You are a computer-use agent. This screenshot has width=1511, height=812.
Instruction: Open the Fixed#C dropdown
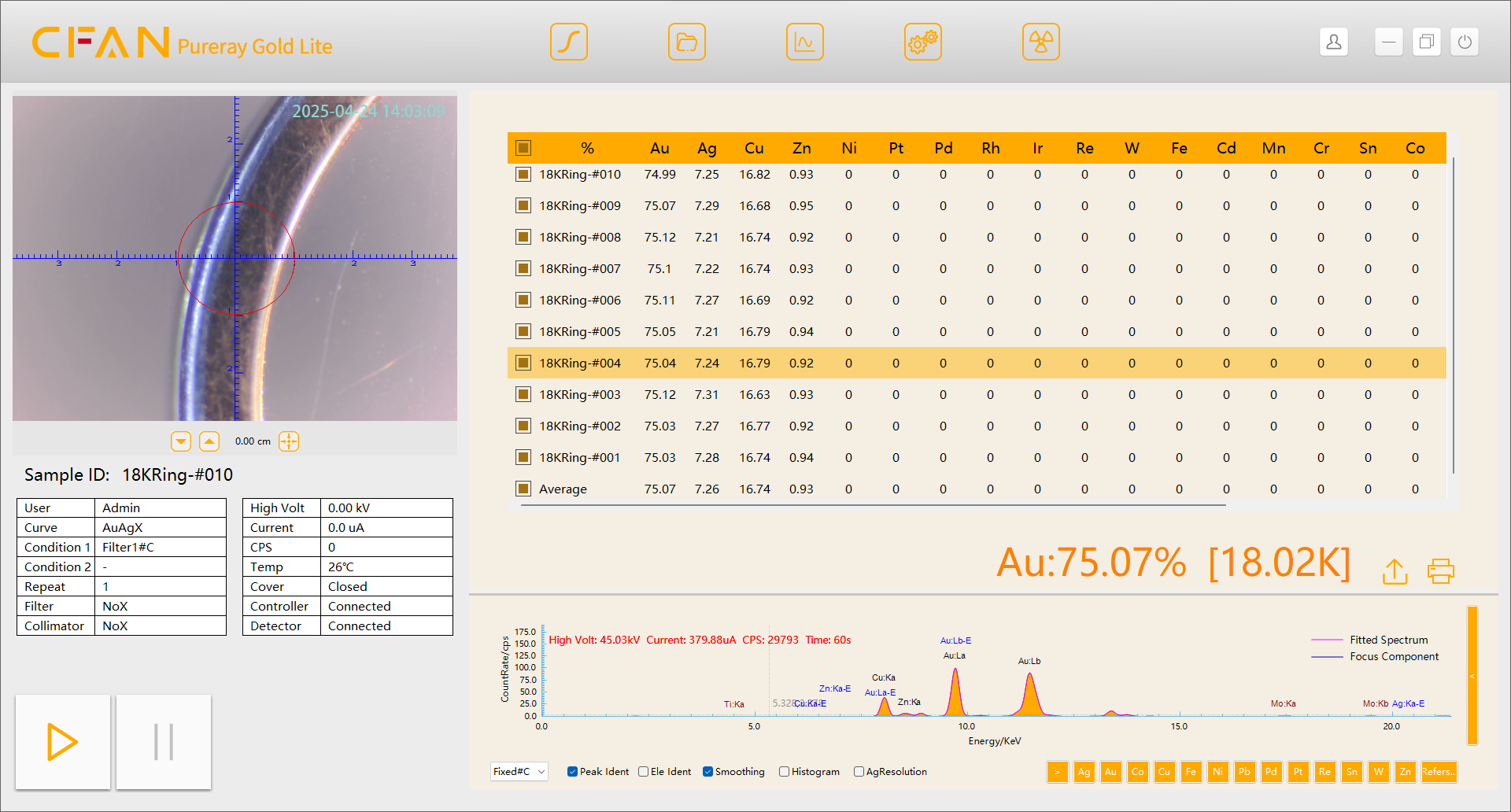pyautogui.click(x=519, y=772)
